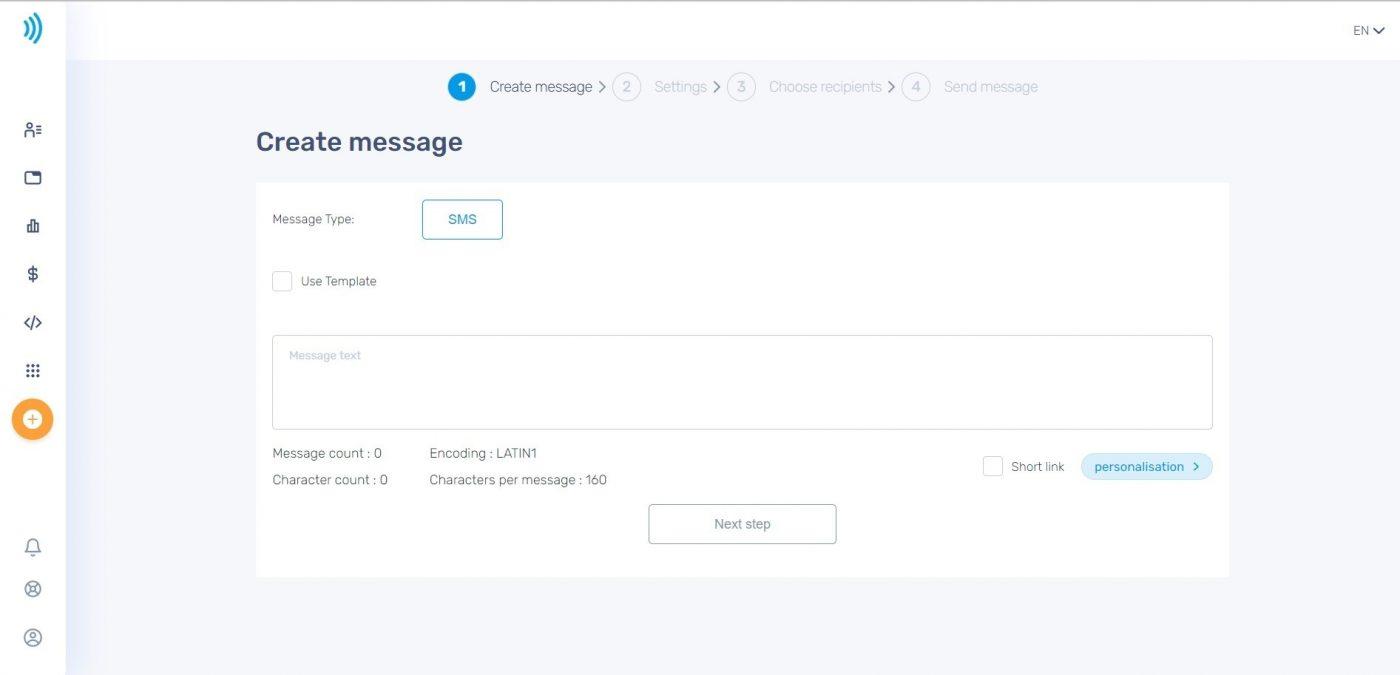Viewport: 1400px width, 675px height.
Task: Expand the EN language dropdown
Action: pos(1368,31)
